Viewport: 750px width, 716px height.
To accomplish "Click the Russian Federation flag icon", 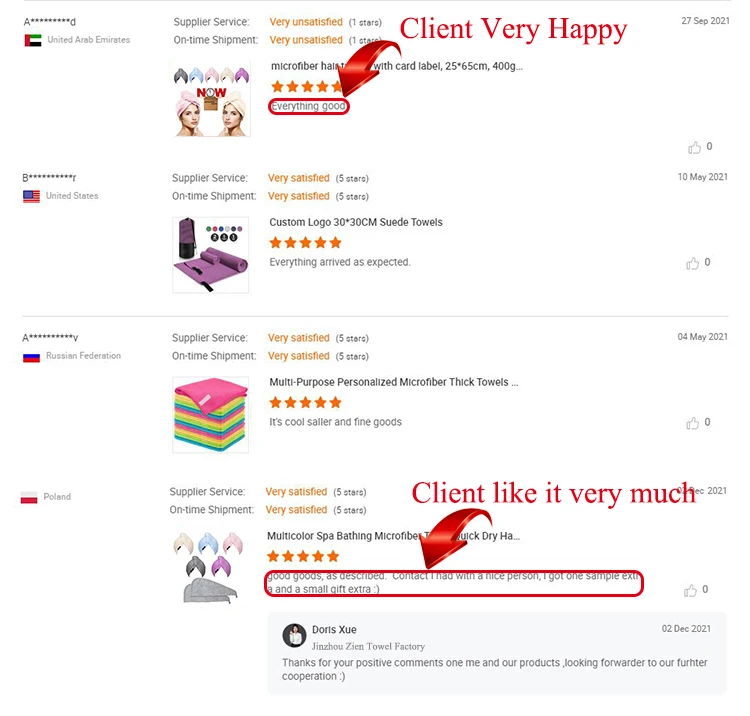I will point(32,357).
